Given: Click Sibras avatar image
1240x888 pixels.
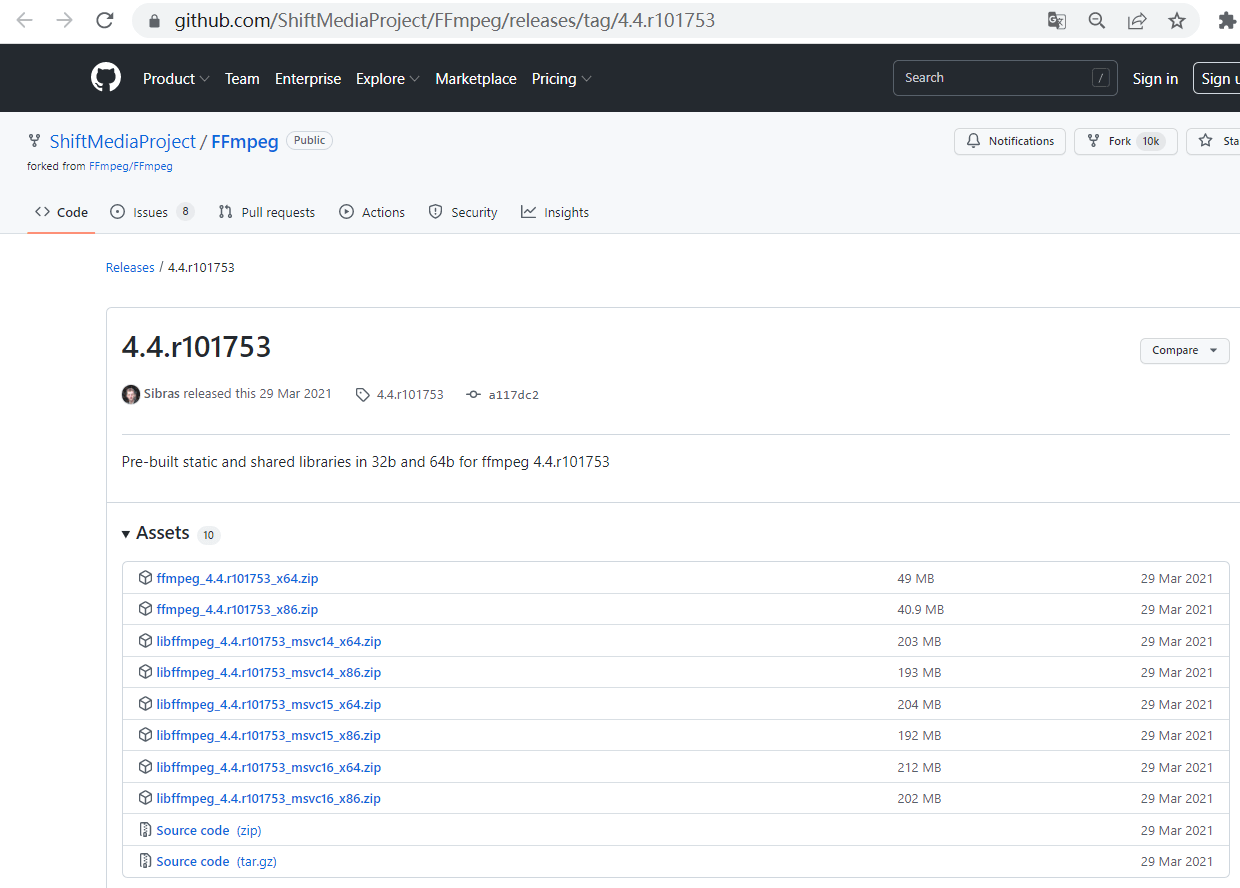Looking at the screenshot, I should (131, 394).
